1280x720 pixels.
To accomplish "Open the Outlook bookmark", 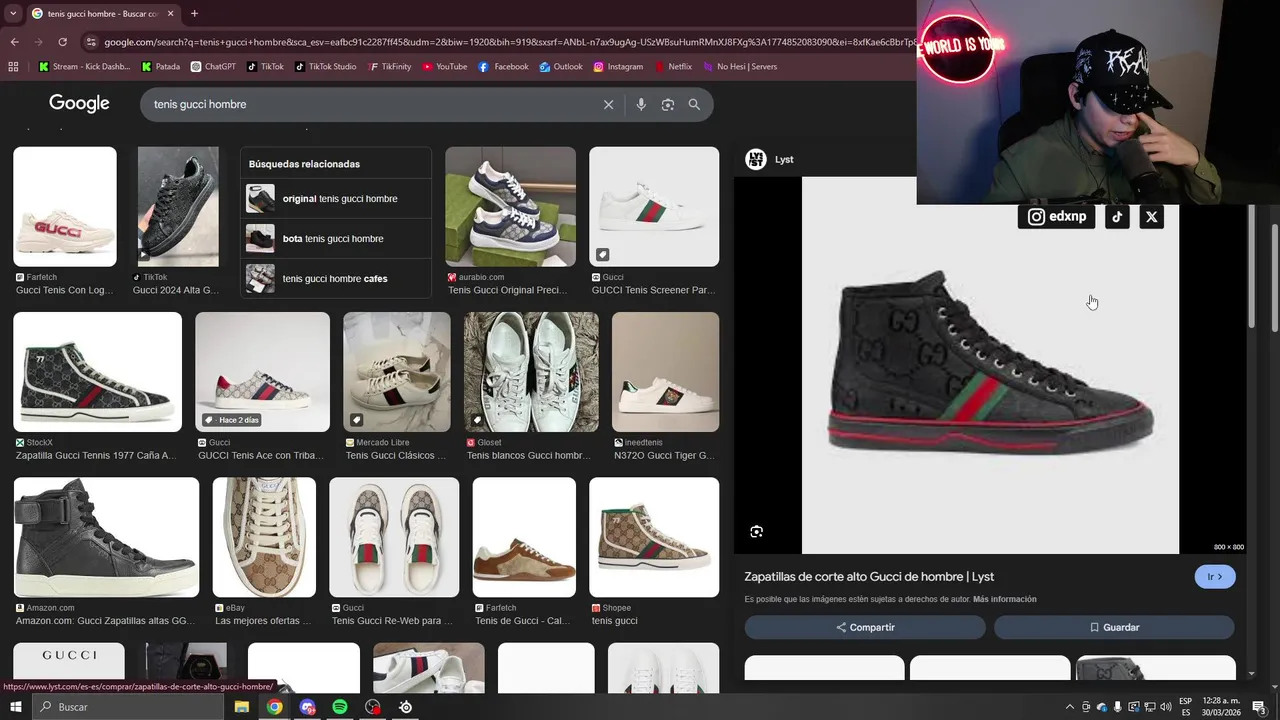I will click(561, 67).
